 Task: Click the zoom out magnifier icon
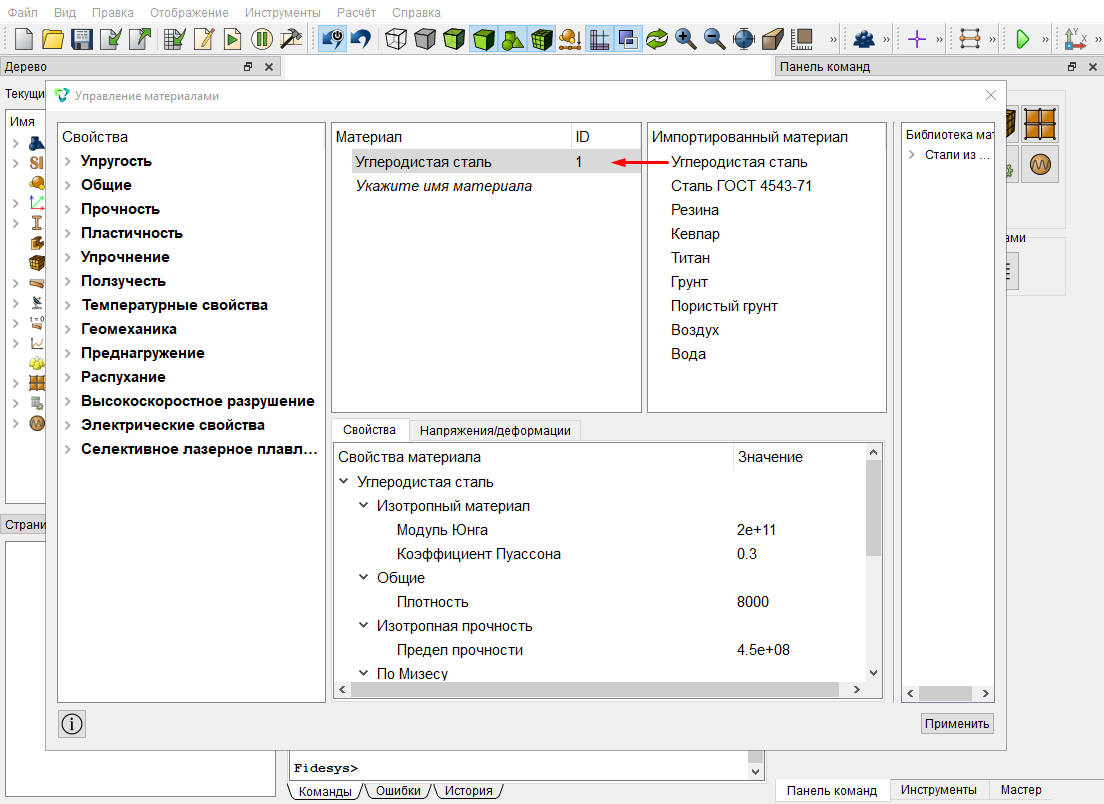pyautogui.click(x=715, y=39)
